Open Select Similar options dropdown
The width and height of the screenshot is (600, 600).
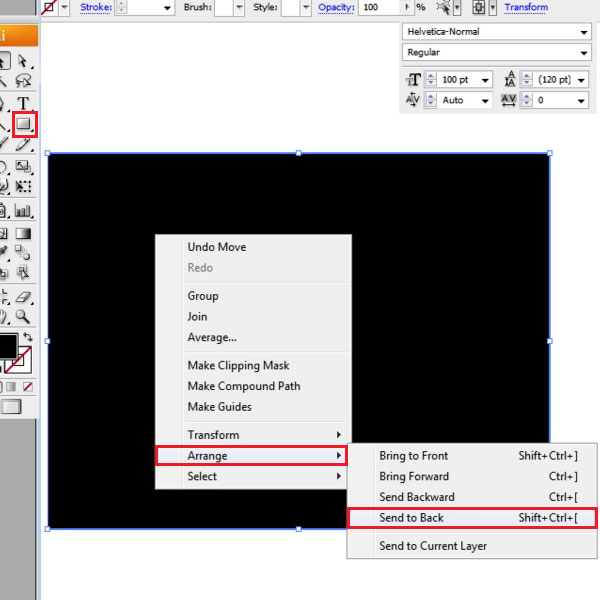tap(457, 7)
